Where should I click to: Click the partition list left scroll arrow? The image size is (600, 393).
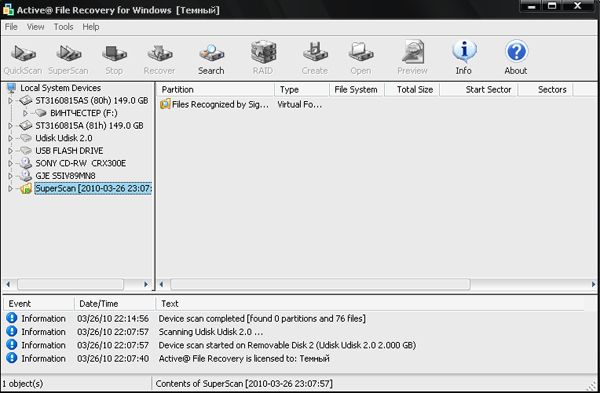(x=161, y=284)
